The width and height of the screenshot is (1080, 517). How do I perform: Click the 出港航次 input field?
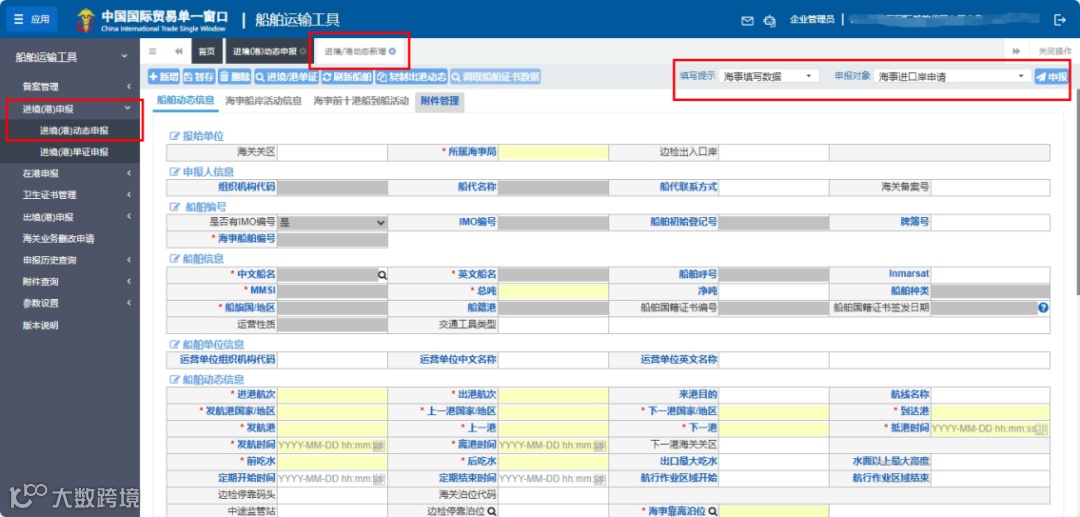[x=554, y=394]
